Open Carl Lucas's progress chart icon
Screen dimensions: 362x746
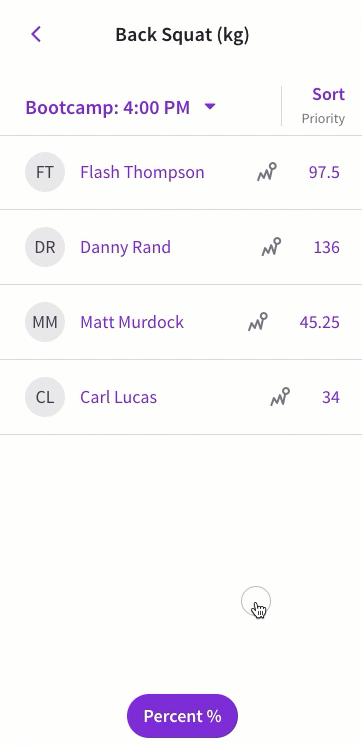coord(280,397)
